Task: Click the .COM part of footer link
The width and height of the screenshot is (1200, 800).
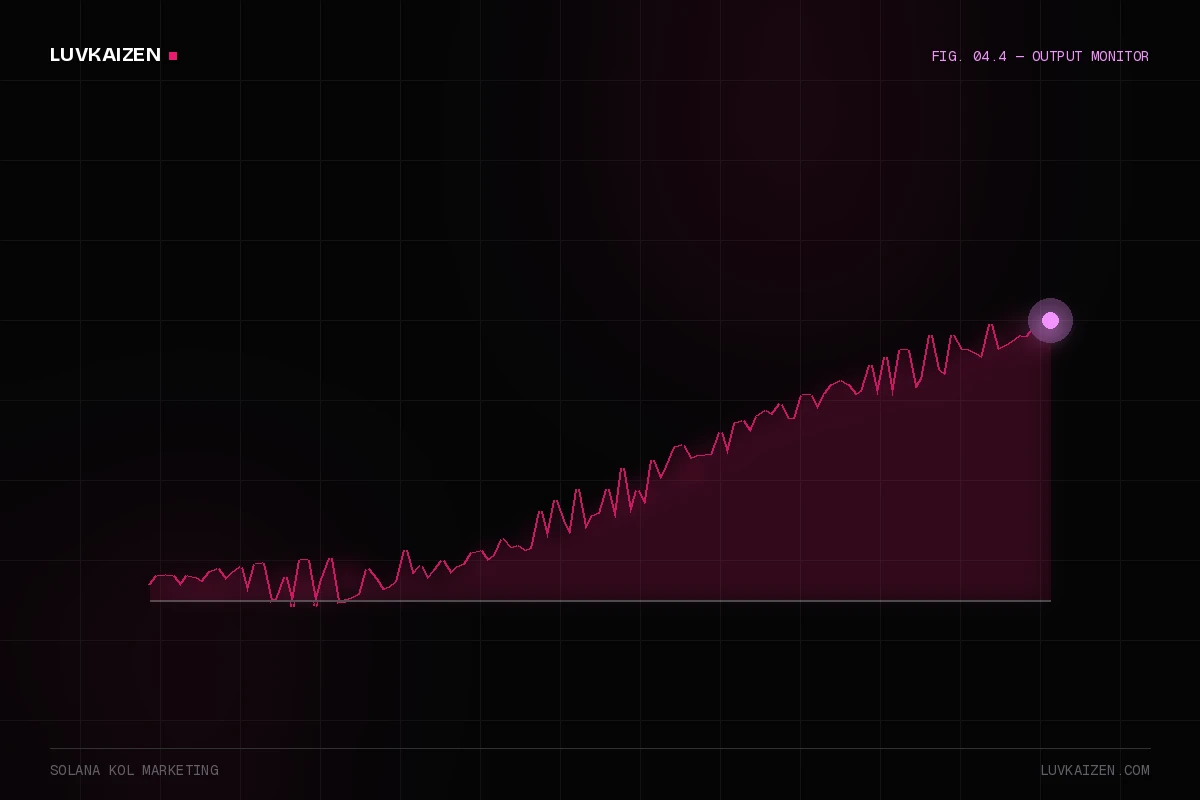Action: [1132, 770]
